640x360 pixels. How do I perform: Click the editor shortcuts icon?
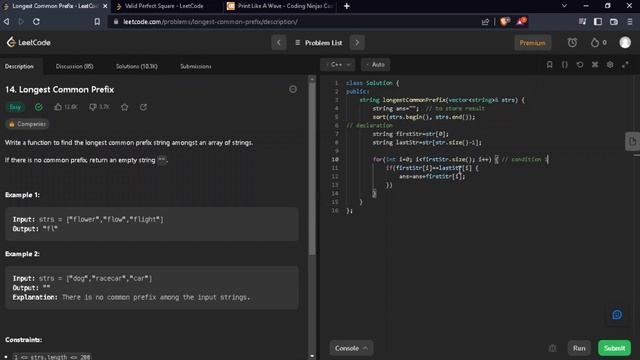(x=595, y=64)
